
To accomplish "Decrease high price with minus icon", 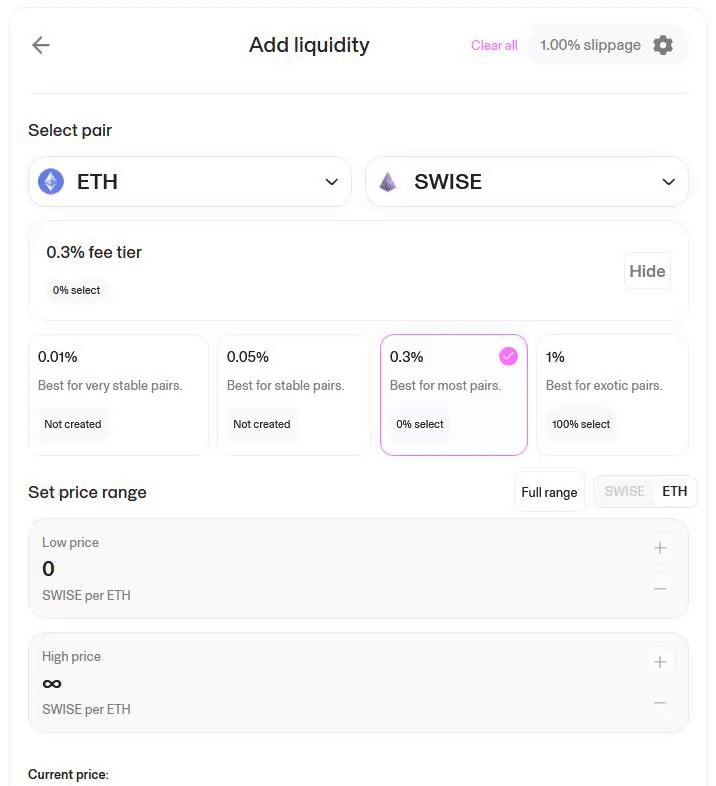I will [x=660, y=703].
